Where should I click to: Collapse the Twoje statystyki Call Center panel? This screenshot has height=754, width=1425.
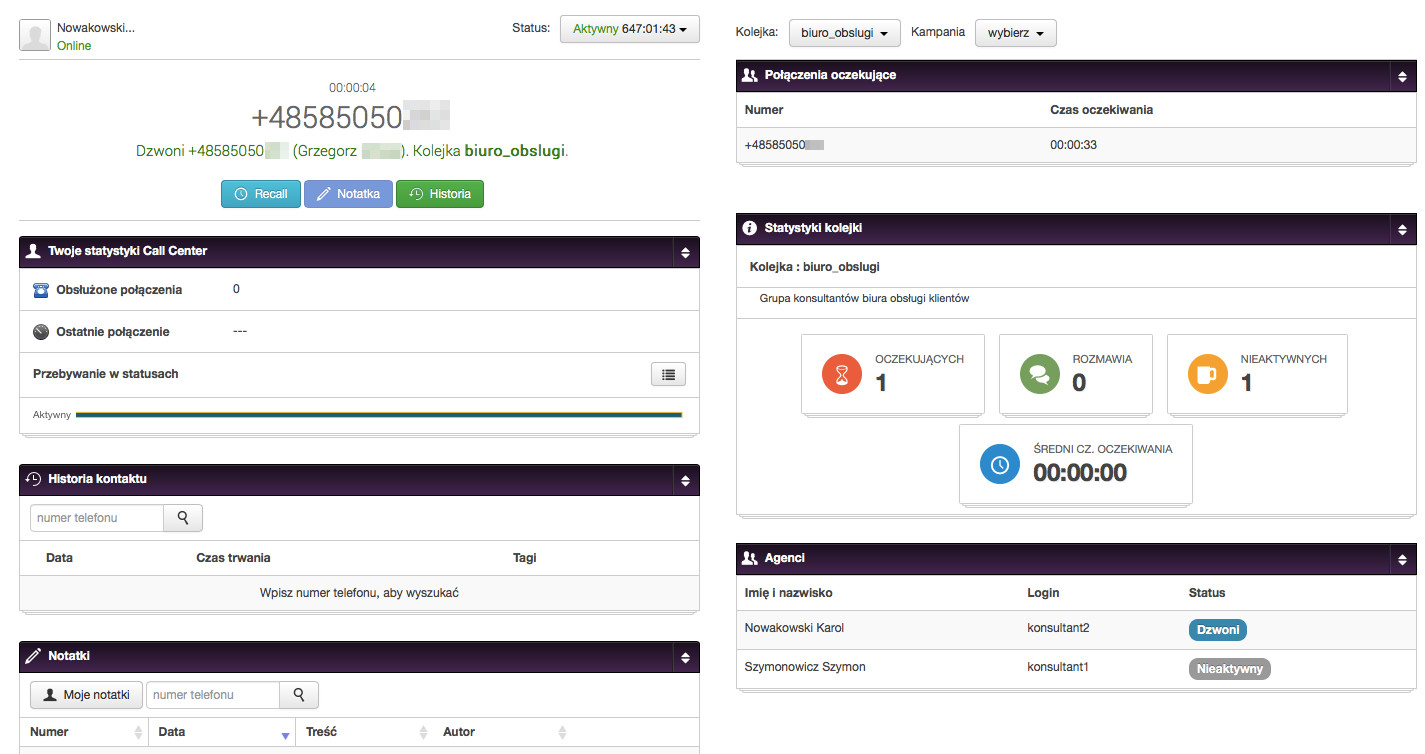pos(685,252)
